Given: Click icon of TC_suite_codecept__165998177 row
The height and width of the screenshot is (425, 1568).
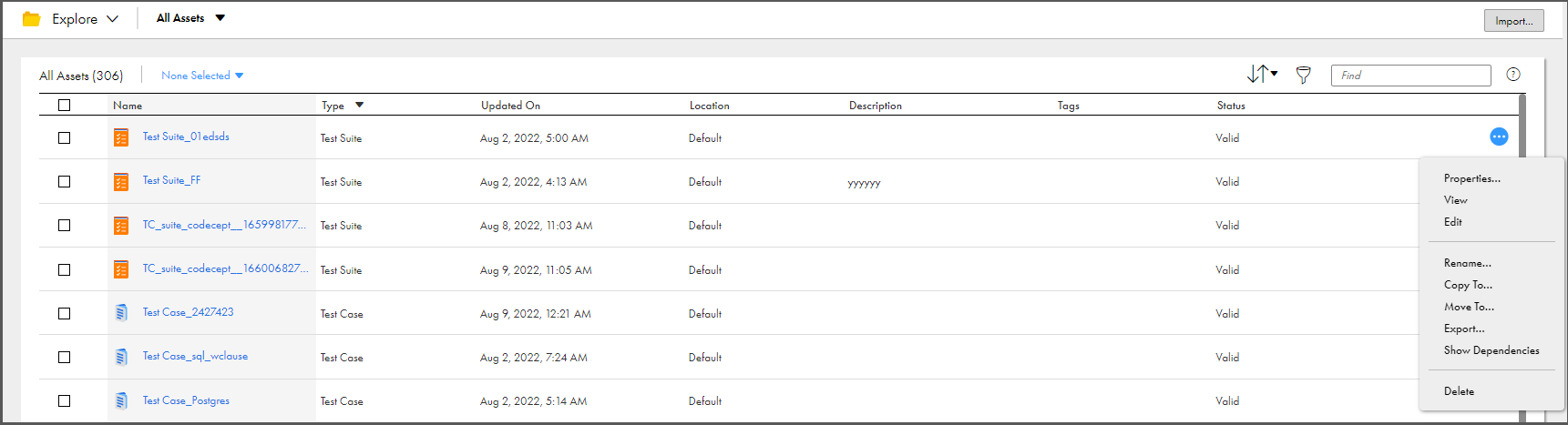Looking at the screenshot, I should [121, 225].
